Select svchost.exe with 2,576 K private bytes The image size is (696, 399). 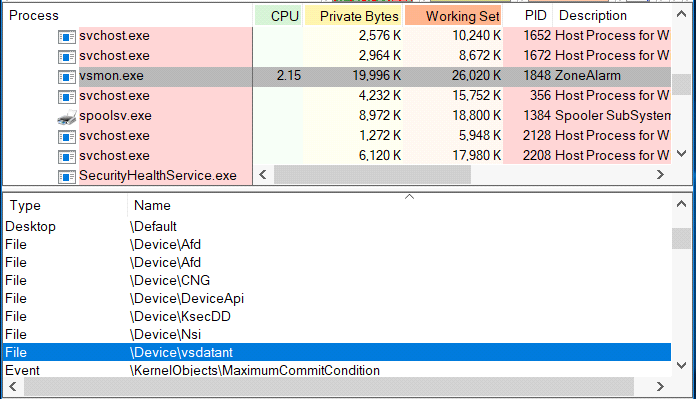coord(337,36)
